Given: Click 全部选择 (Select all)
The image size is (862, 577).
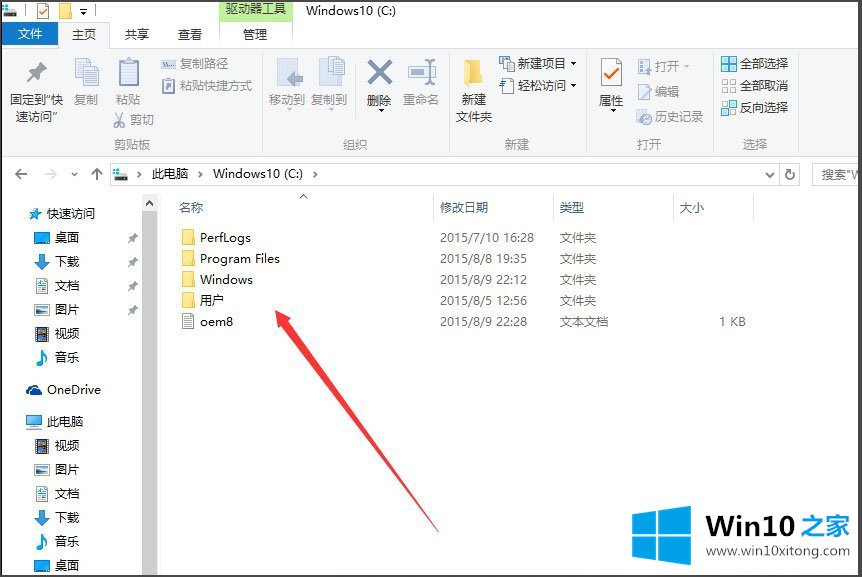Looking at the screenshot, I should [755, 64].
